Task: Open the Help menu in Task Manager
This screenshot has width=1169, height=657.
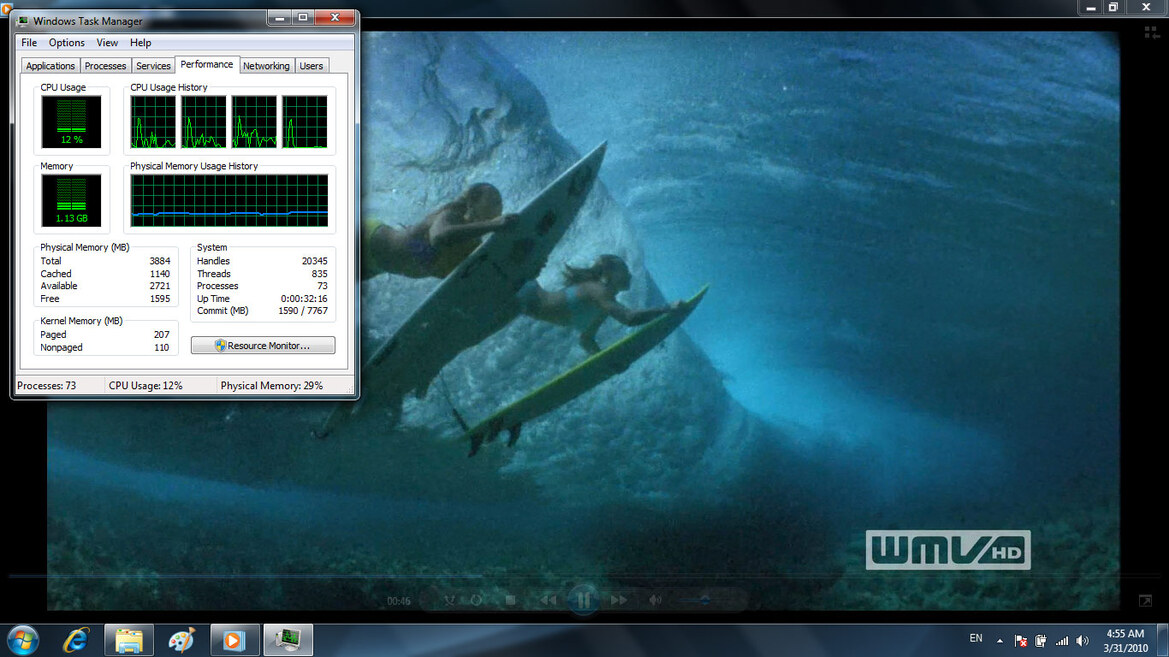Action: (x=140, y=43)
